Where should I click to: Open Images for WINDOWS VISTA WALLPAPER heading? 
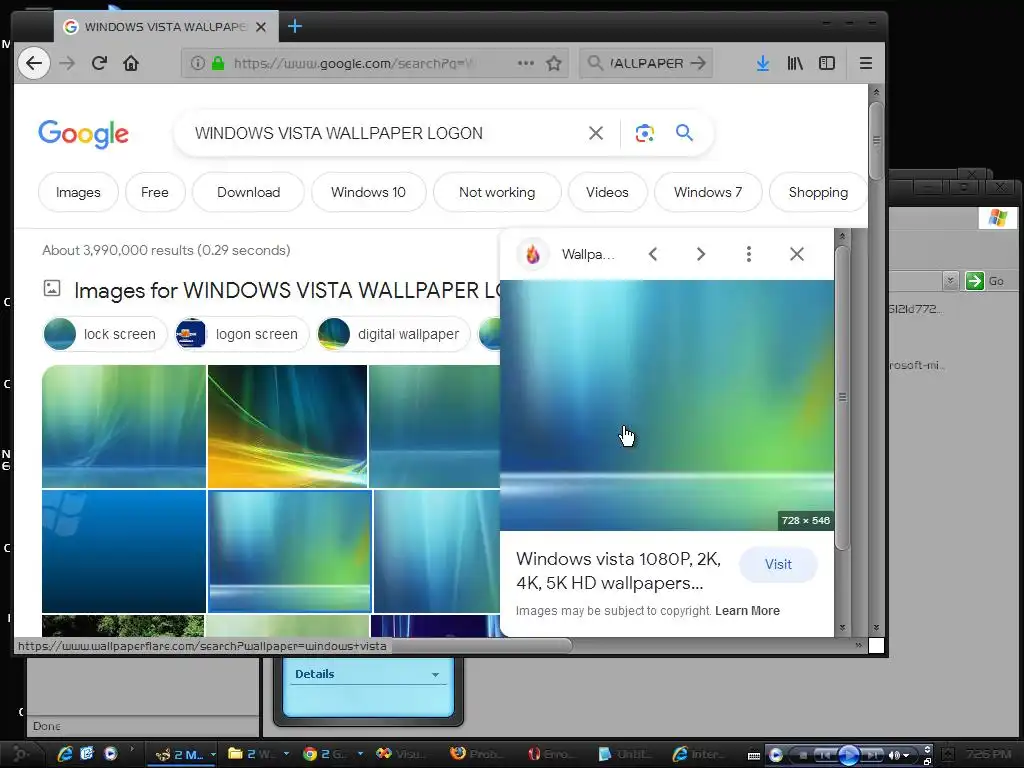tap(287, 291)
